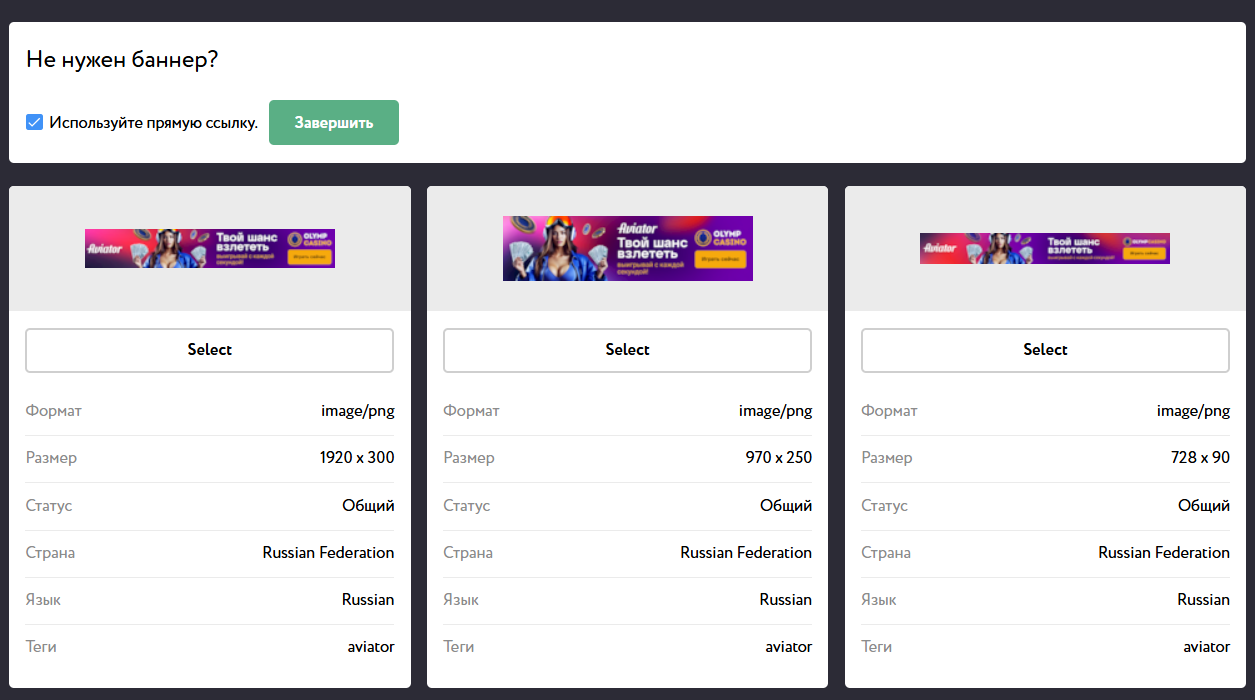
Task: Select the 1920 x 300 banner
Action: [209, 350]
